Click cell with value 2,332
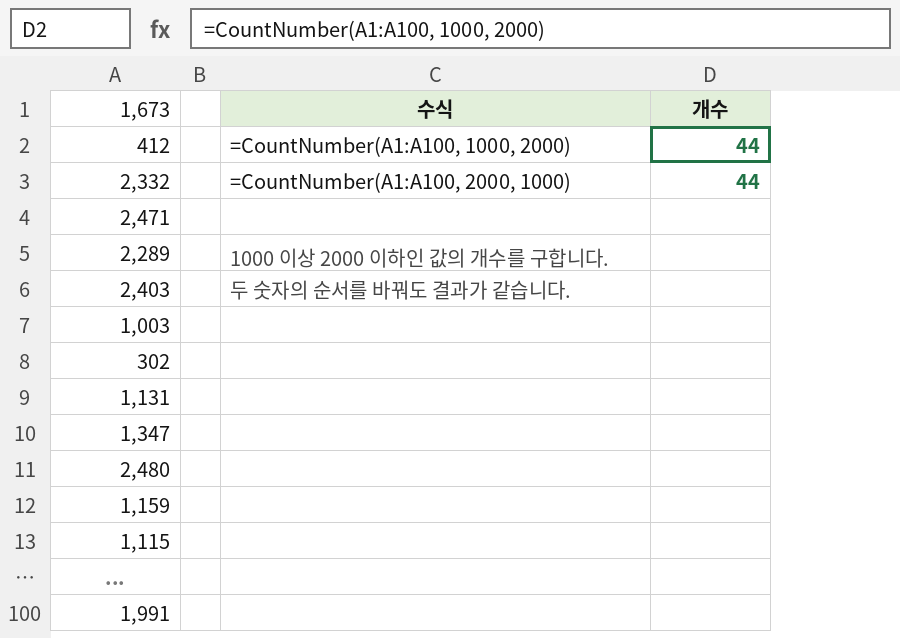This screenshot has height=638, width=900. 115,181
